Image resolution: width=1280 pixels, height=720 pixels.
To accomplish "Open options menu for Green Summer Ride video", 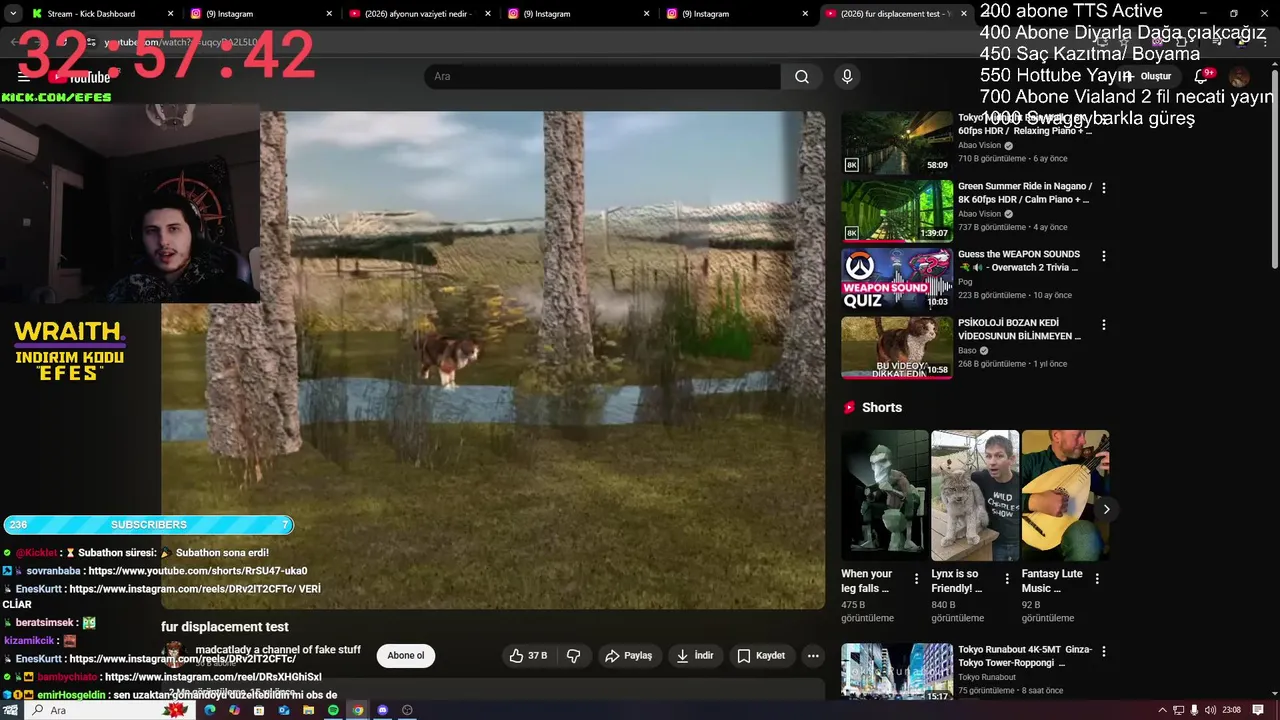I will click(x=1104, y=188).
